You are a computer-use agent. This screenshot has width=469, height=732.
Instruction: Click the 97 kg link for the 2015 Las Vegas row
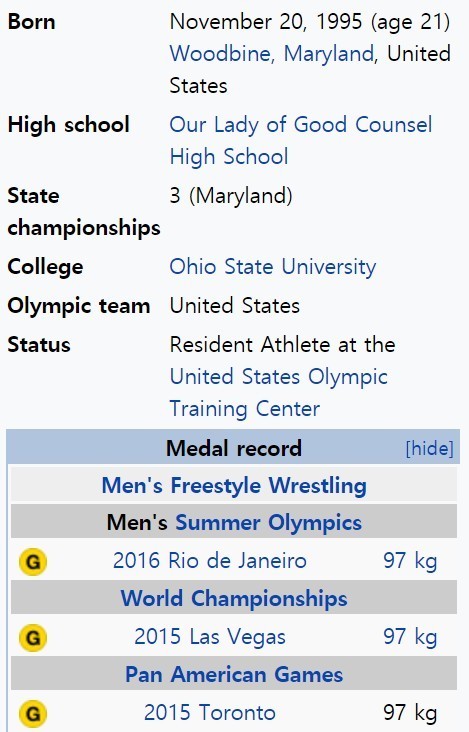[x=410, y=637]
